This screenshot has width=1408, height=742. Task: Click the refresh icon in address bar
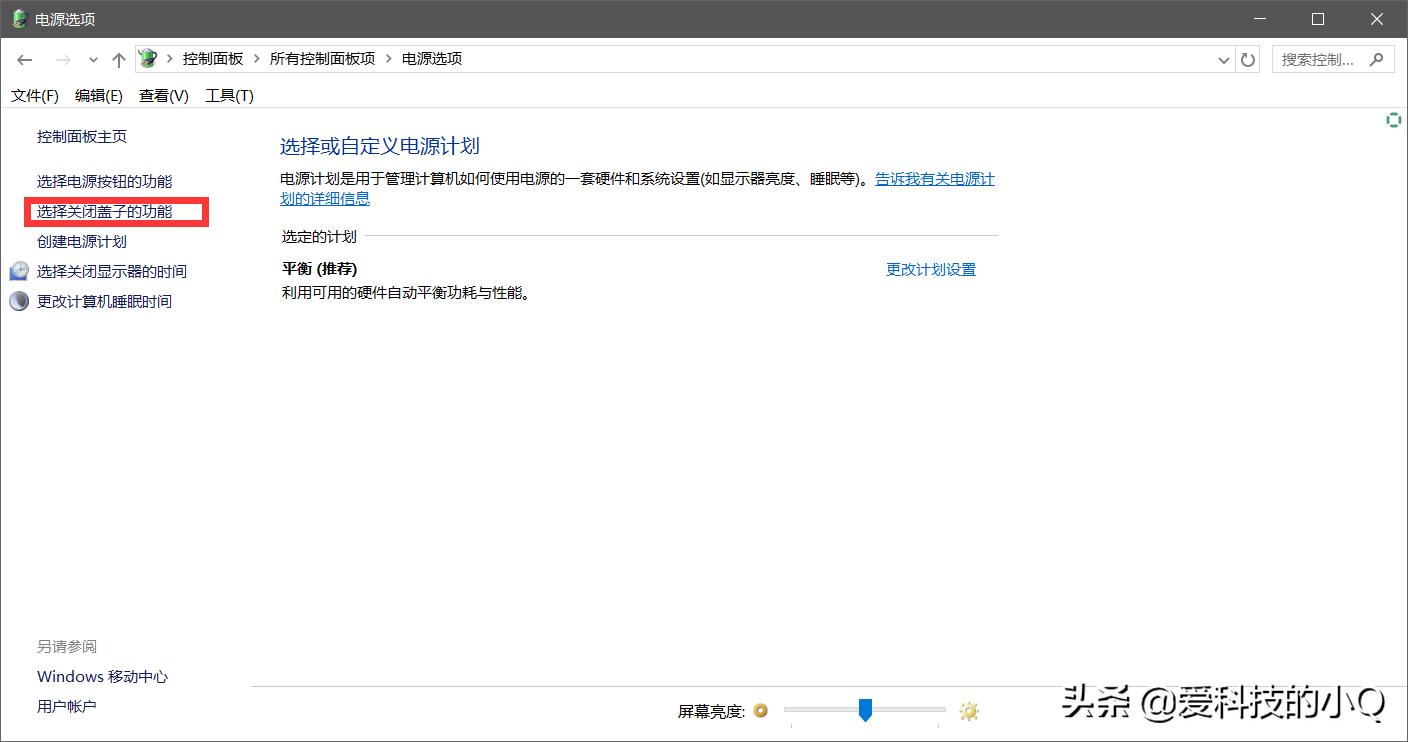pyautogui.click(x=1247, y=59)
